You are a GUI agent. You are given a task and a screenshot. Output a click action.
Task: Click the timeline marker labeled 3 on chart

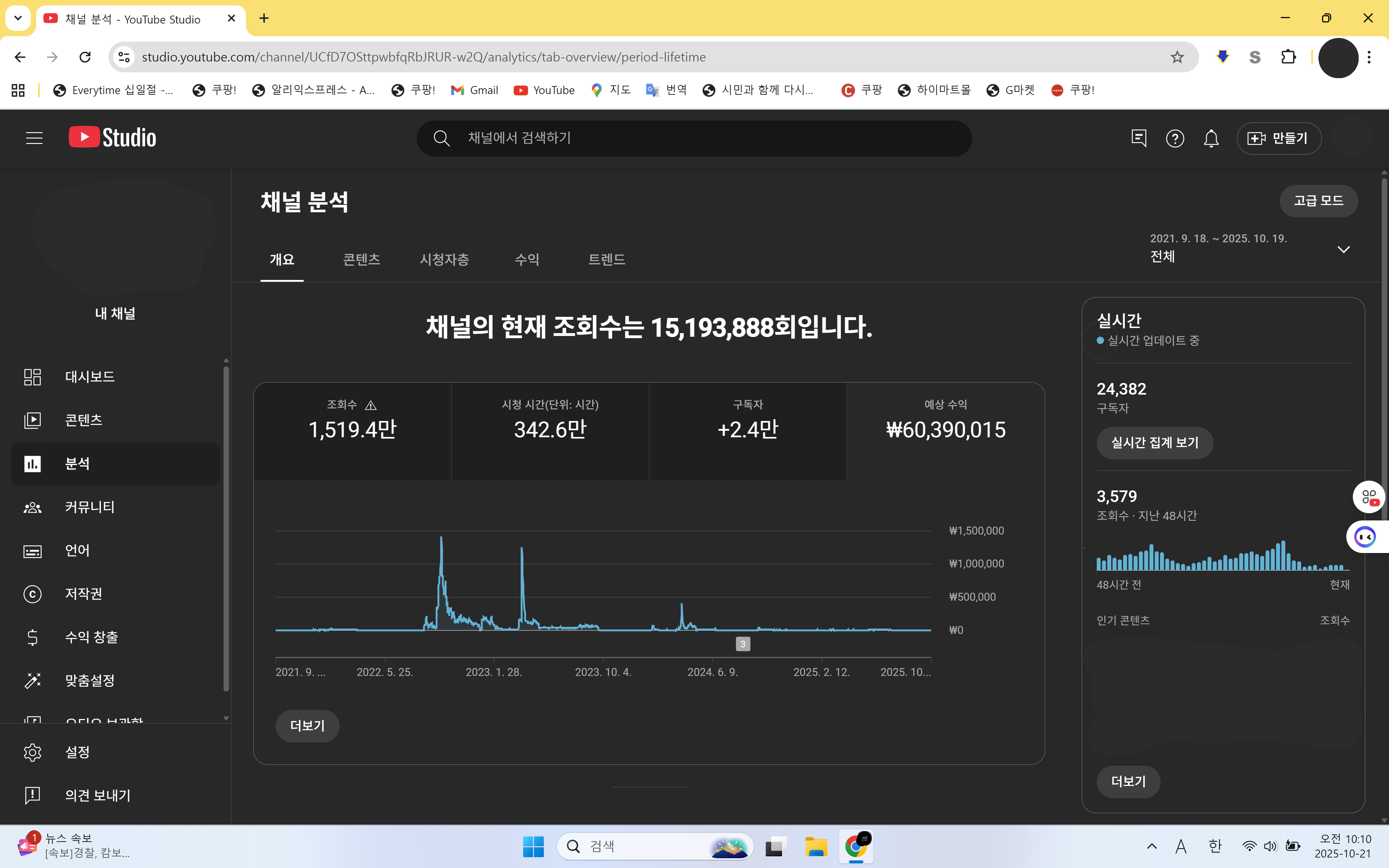(743, 644)
